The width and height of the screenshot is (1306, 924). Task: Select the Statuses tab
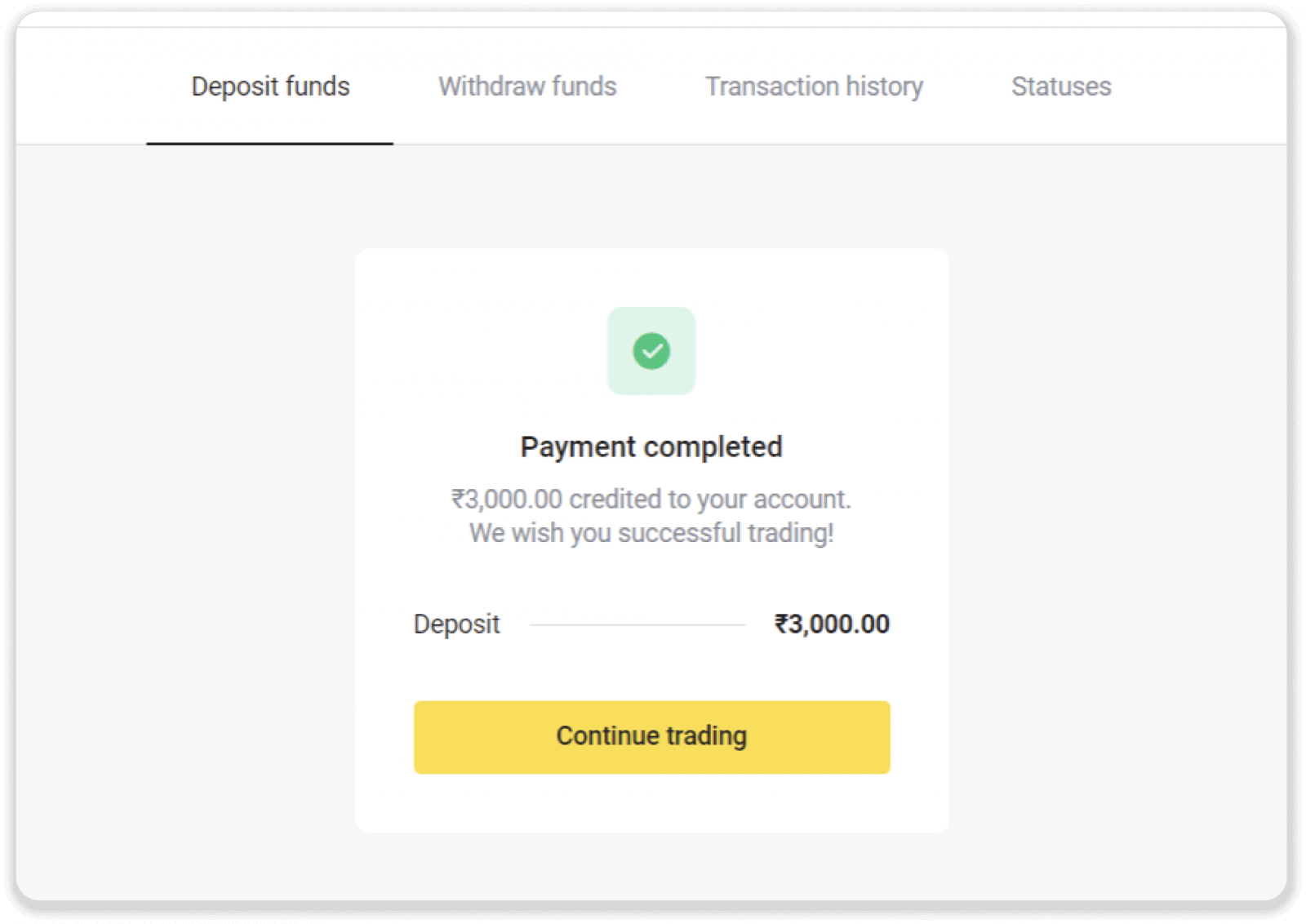click(x=1061, y=87)
